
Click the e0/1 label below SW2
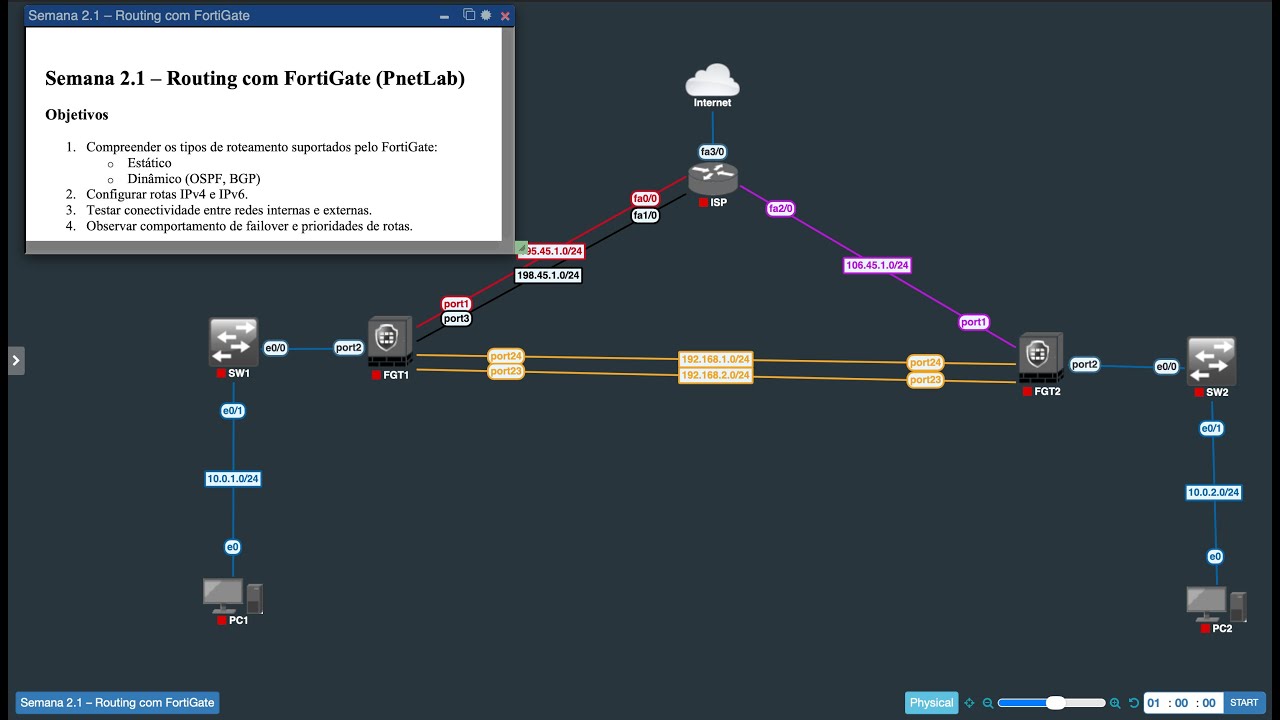pos(1212,428)
